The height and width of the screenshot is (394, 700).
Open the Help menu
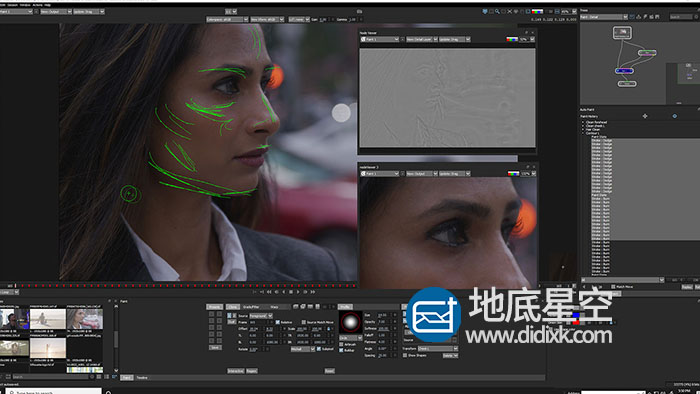coord(48,5)
